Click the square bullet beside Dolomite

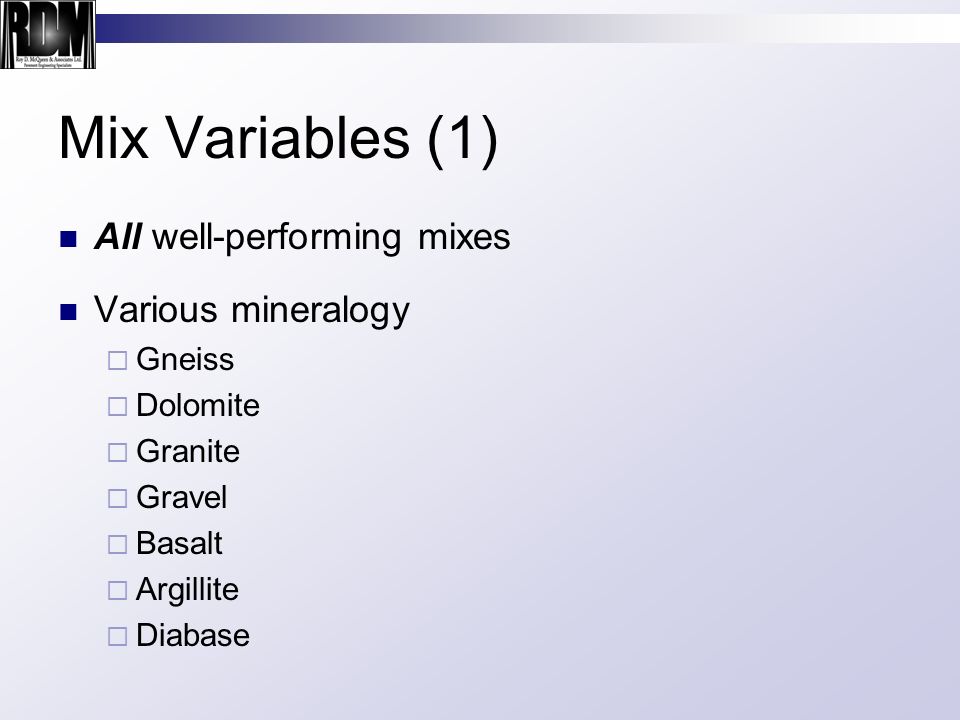118,407
